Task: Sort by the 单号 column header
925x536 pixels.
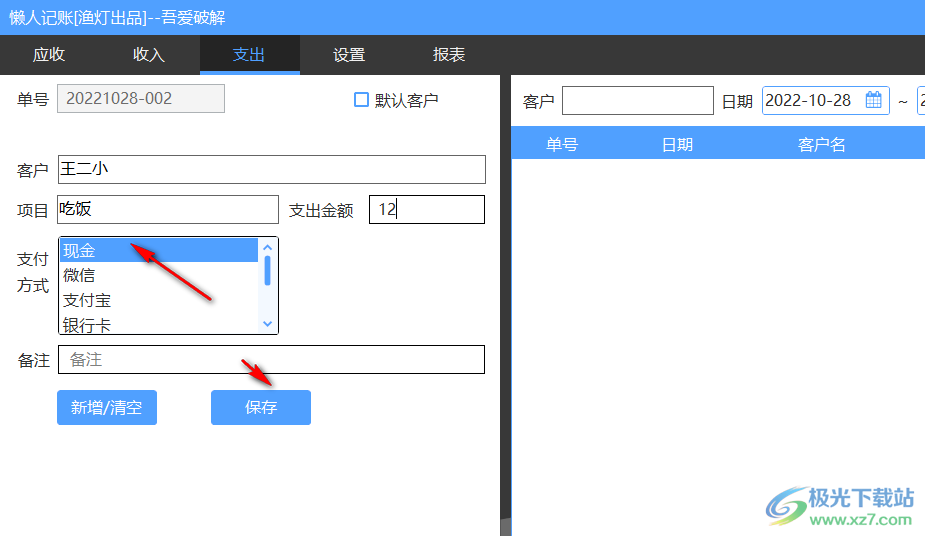Action: click(562, 144)
